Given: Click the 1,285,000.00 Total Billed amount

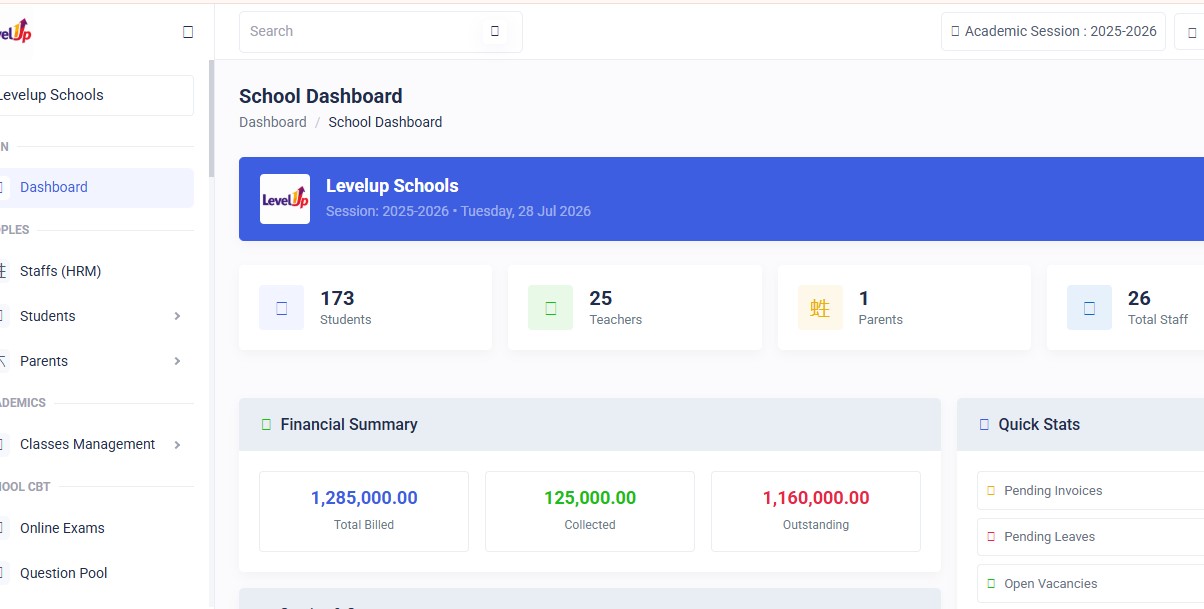Looking at the screenshot, I should (364, 498).
